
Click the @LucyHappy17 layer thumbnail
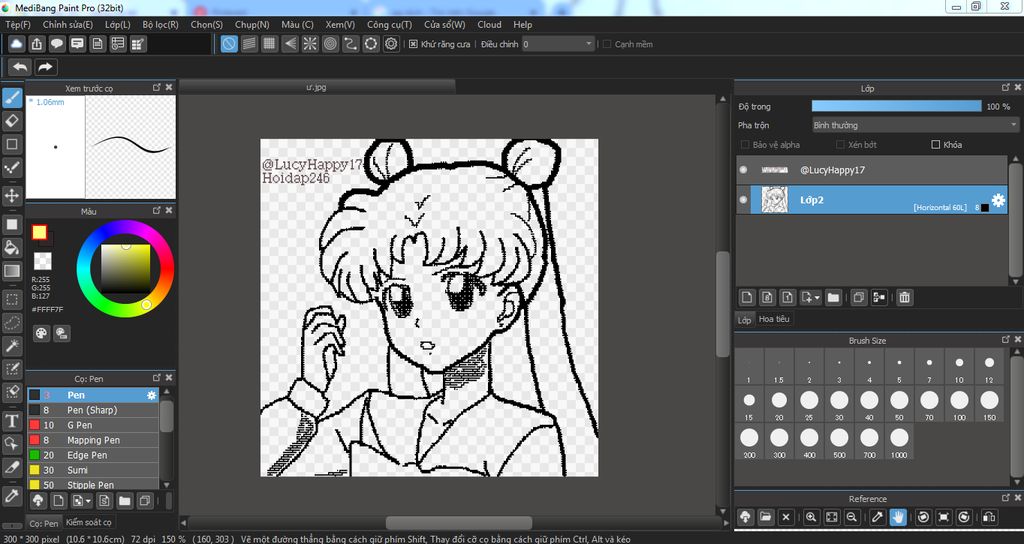[774, 170]
